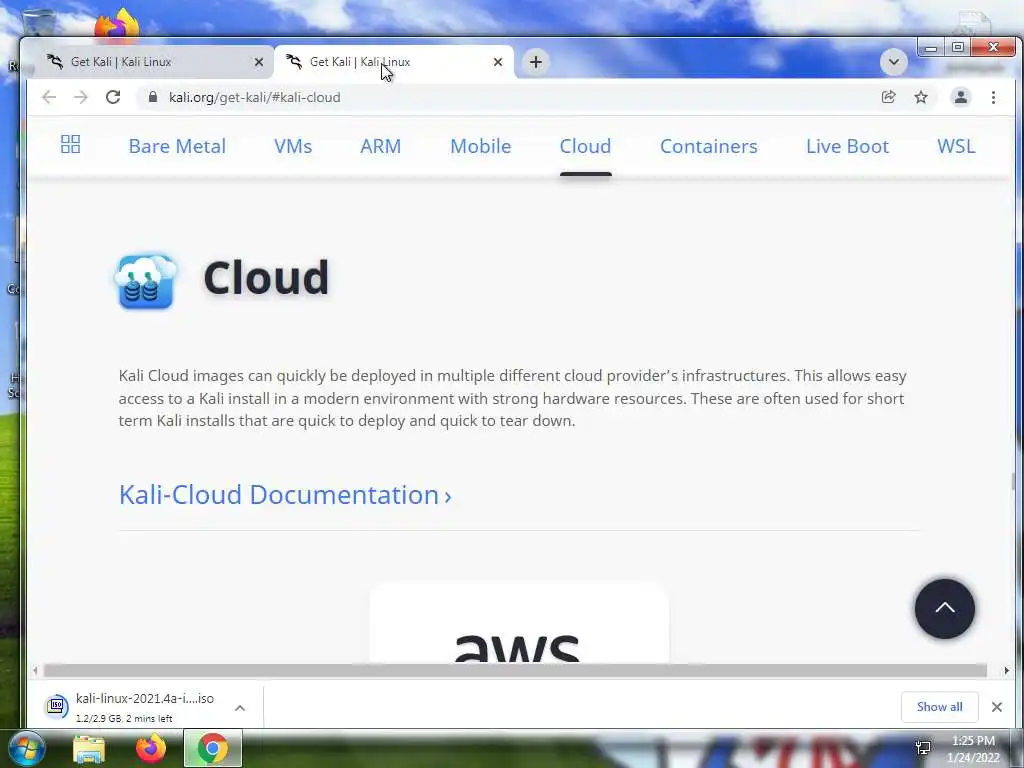Viewport: 1024px width, 768px height.
Task: Open the Windows Start menu
Action: pyautogui.click(x=27, y=748)
